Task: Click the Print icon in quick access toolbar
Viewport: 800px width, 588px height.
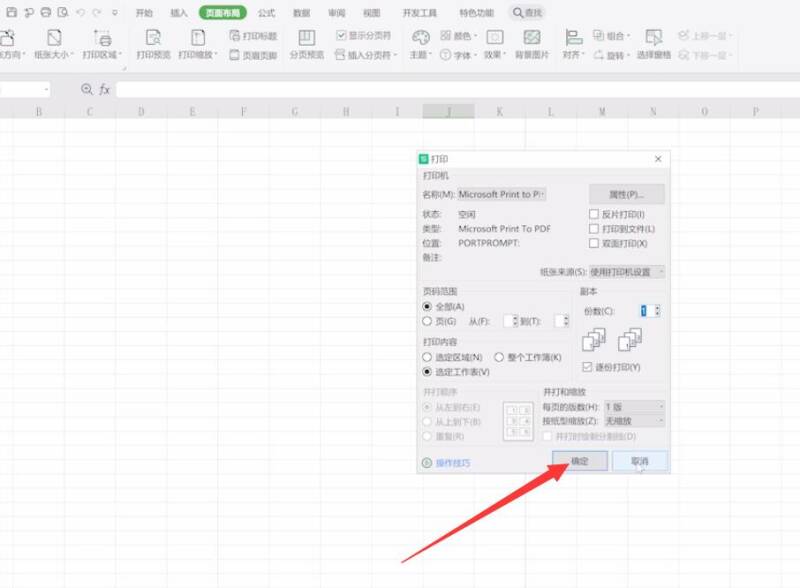Action: 46,12
